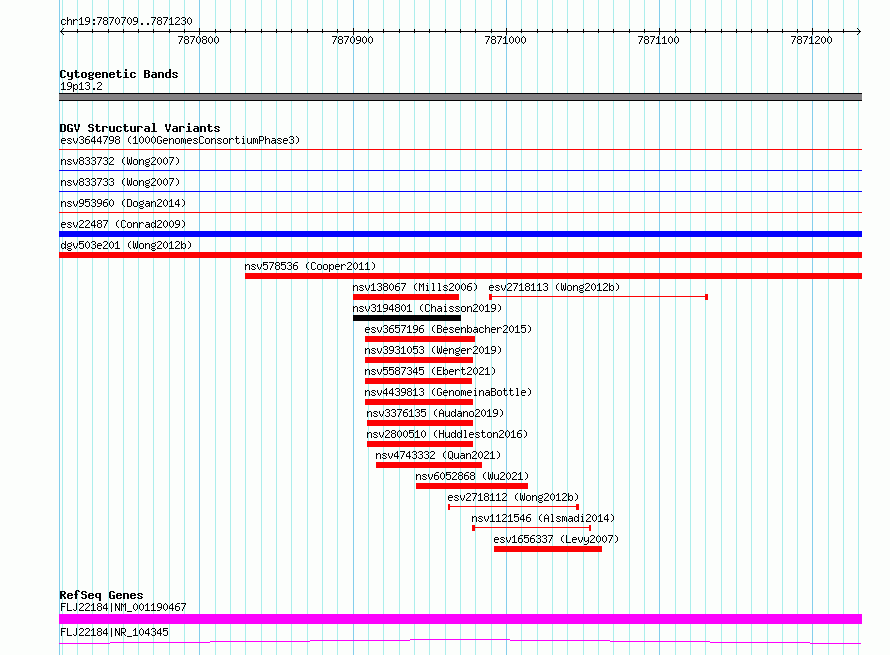Click red bar under nsv2800510
This screenshot has width=890, height=655.
pos(420,444)
